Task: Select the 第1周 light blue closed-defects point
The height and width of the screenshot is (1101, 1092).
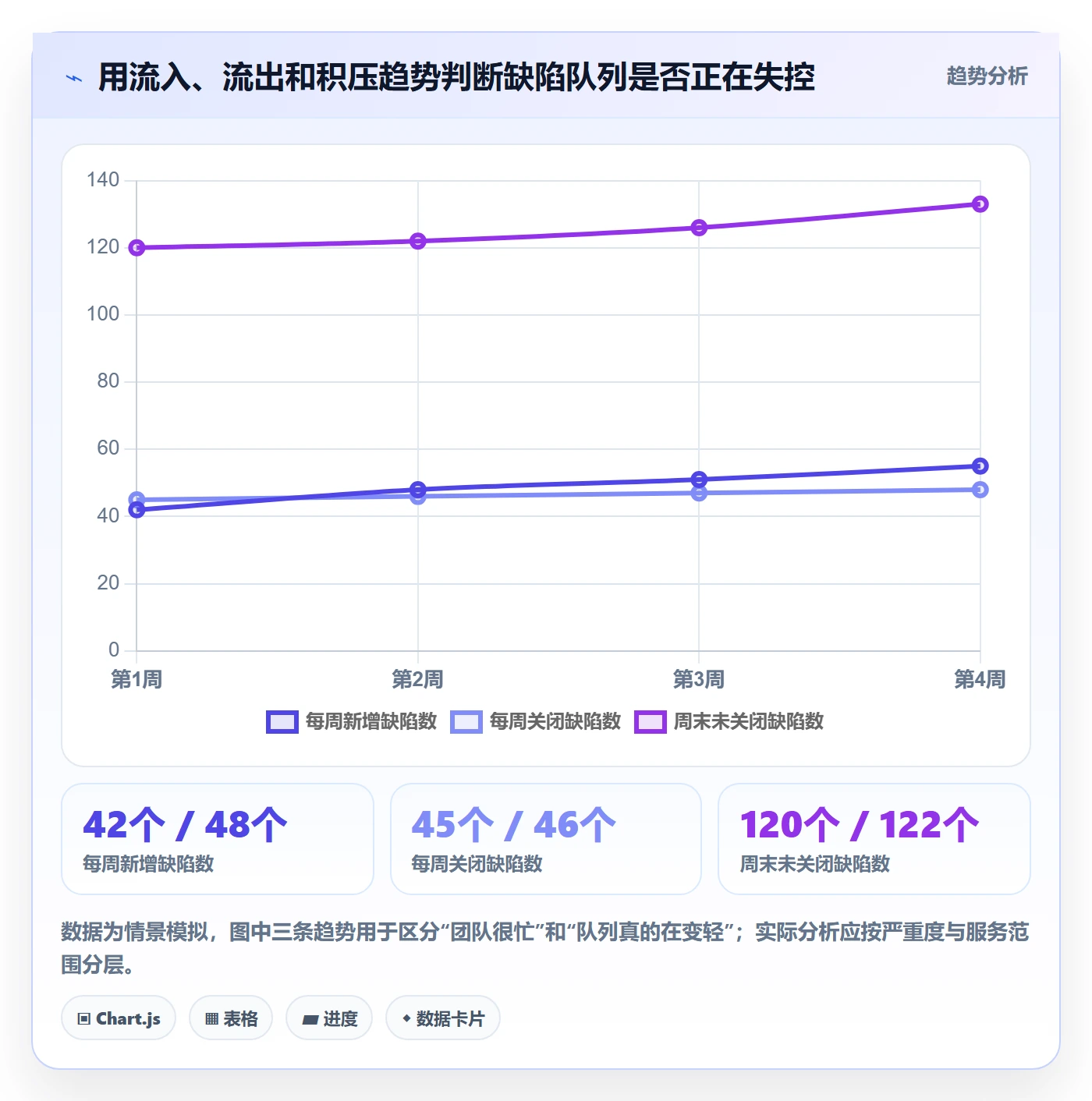Action: pos(136,499)
